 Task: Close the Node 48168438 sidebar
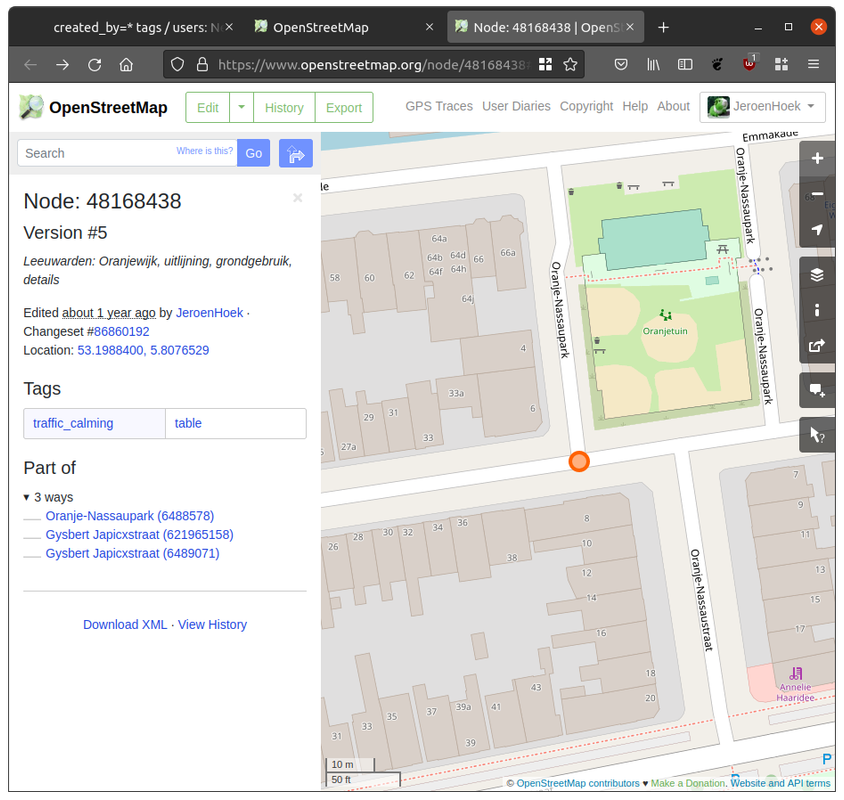[x=298, y=198]
